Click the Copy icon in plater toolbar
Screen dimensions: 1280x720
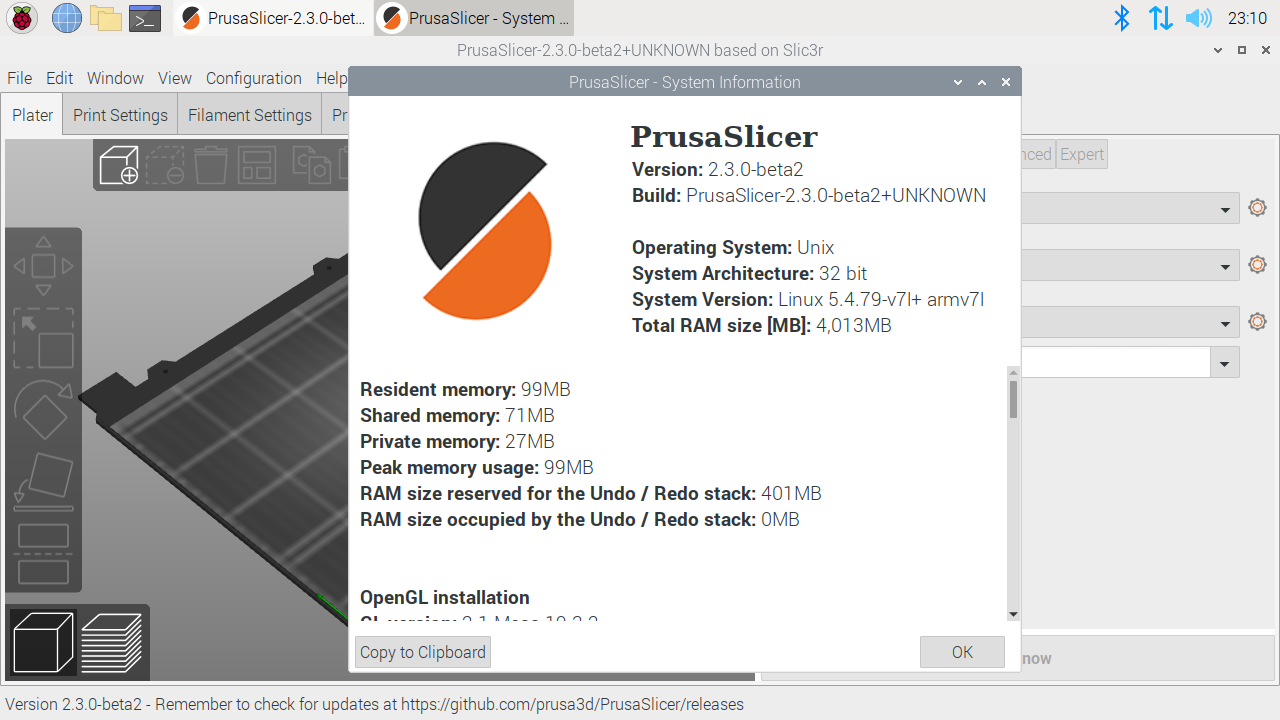pyautogui.click(x=311, y=165)
